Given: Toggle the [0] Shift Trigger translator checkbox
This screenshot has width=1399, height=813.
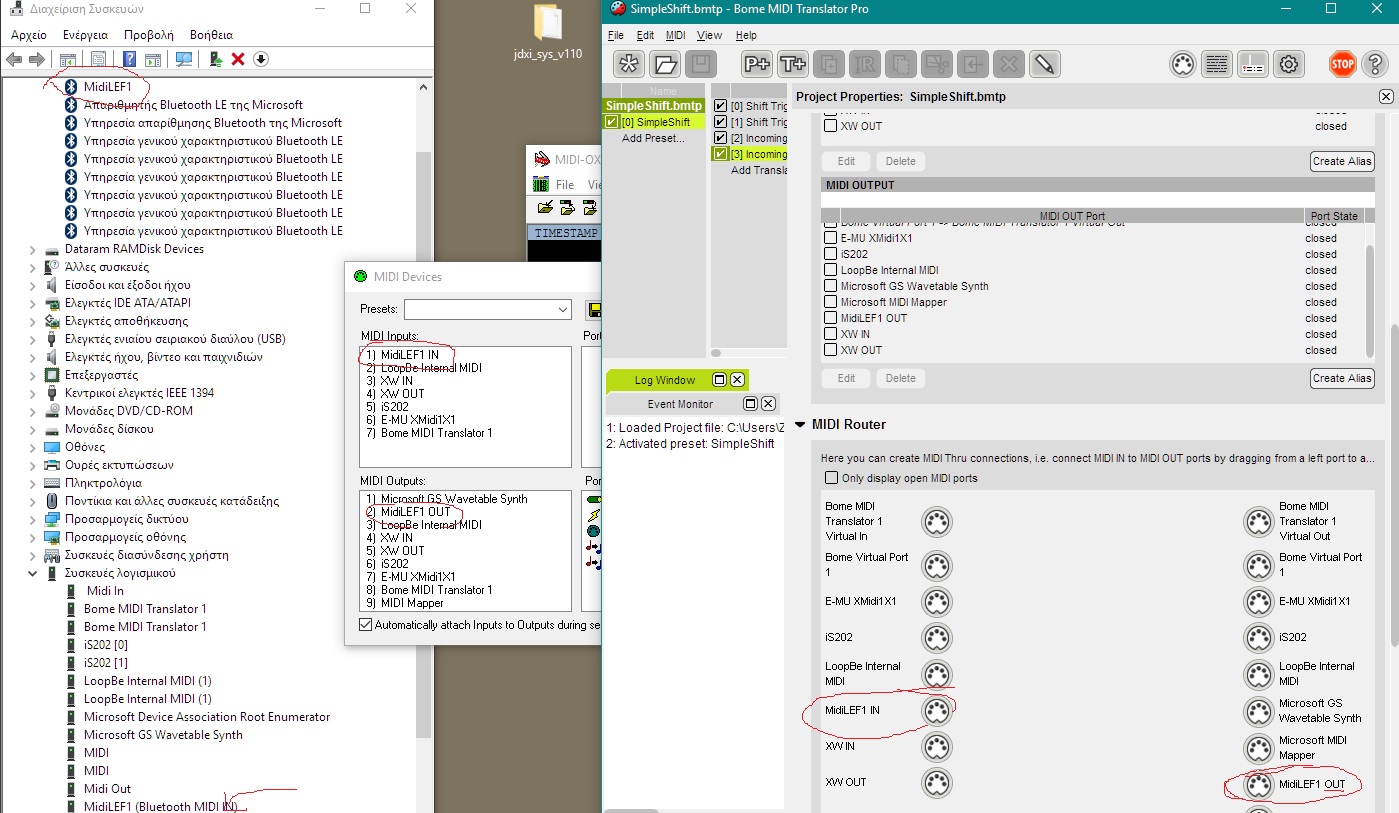Looking at the screenshot, I should (x=721, y=106).
